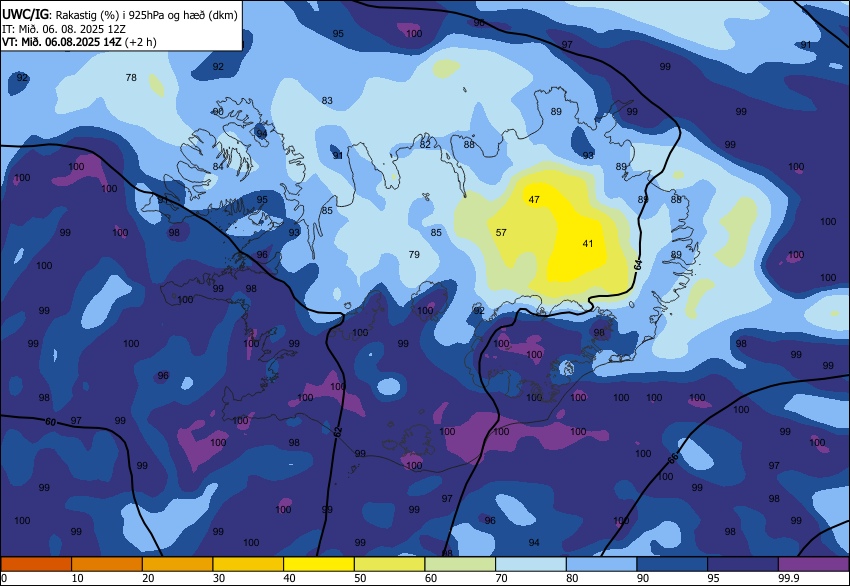The height and width of the screenshot is (586, 850).
Task: Pick the 70–80 pale blue legend segment
Action: 531,564
